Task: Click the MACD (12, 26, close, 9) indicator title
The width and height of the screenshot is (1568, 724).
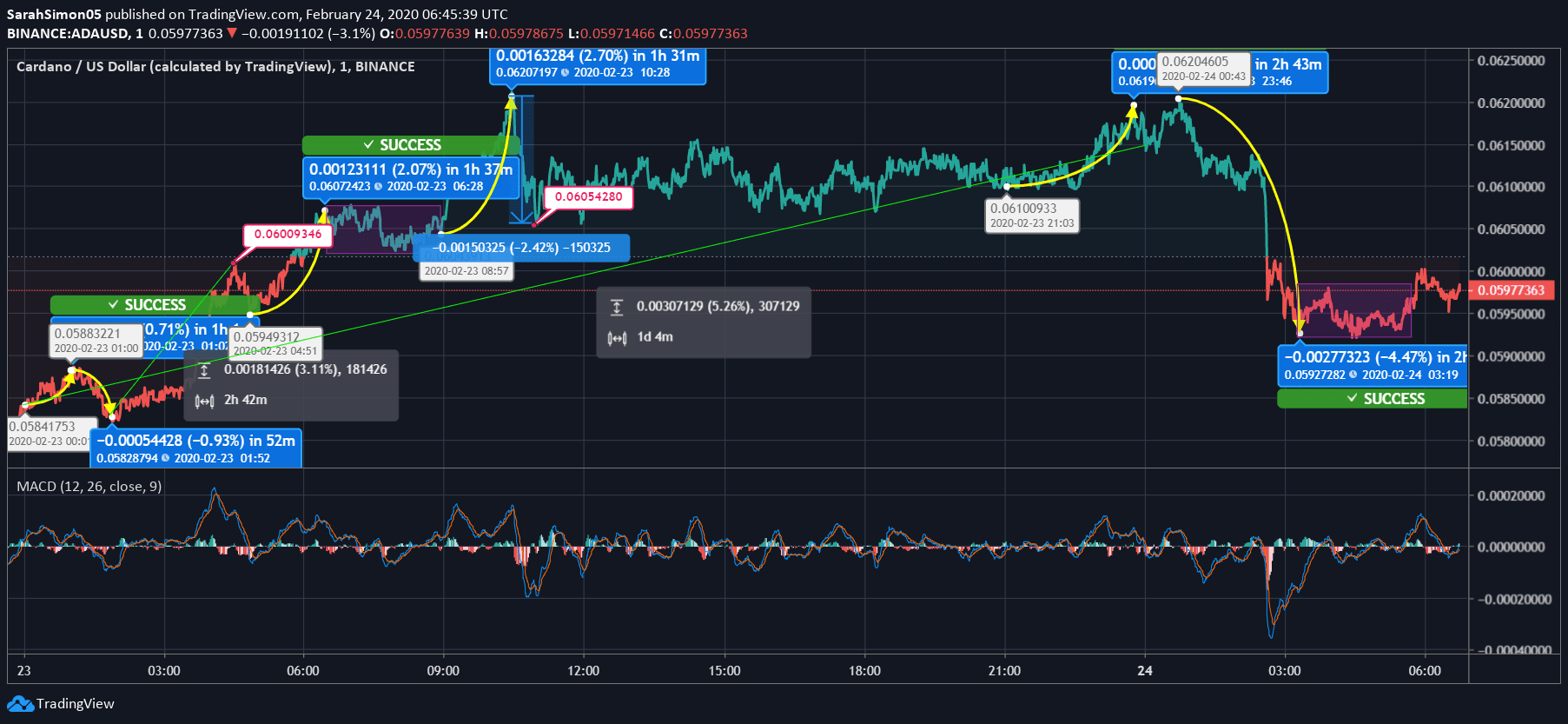Action: (x=89, y=487)
